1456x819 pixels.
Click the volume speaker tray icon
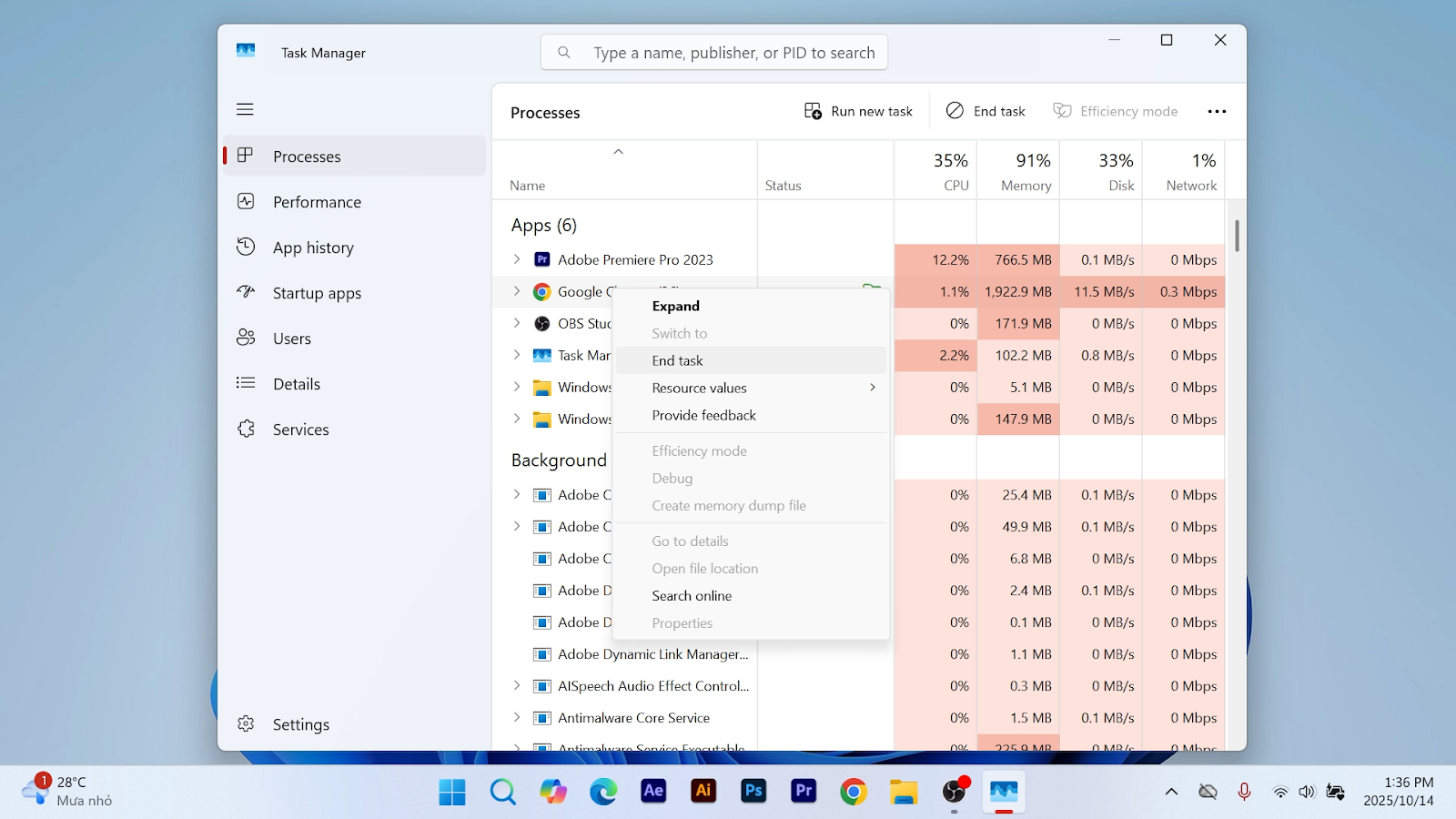coord(1307,792)
